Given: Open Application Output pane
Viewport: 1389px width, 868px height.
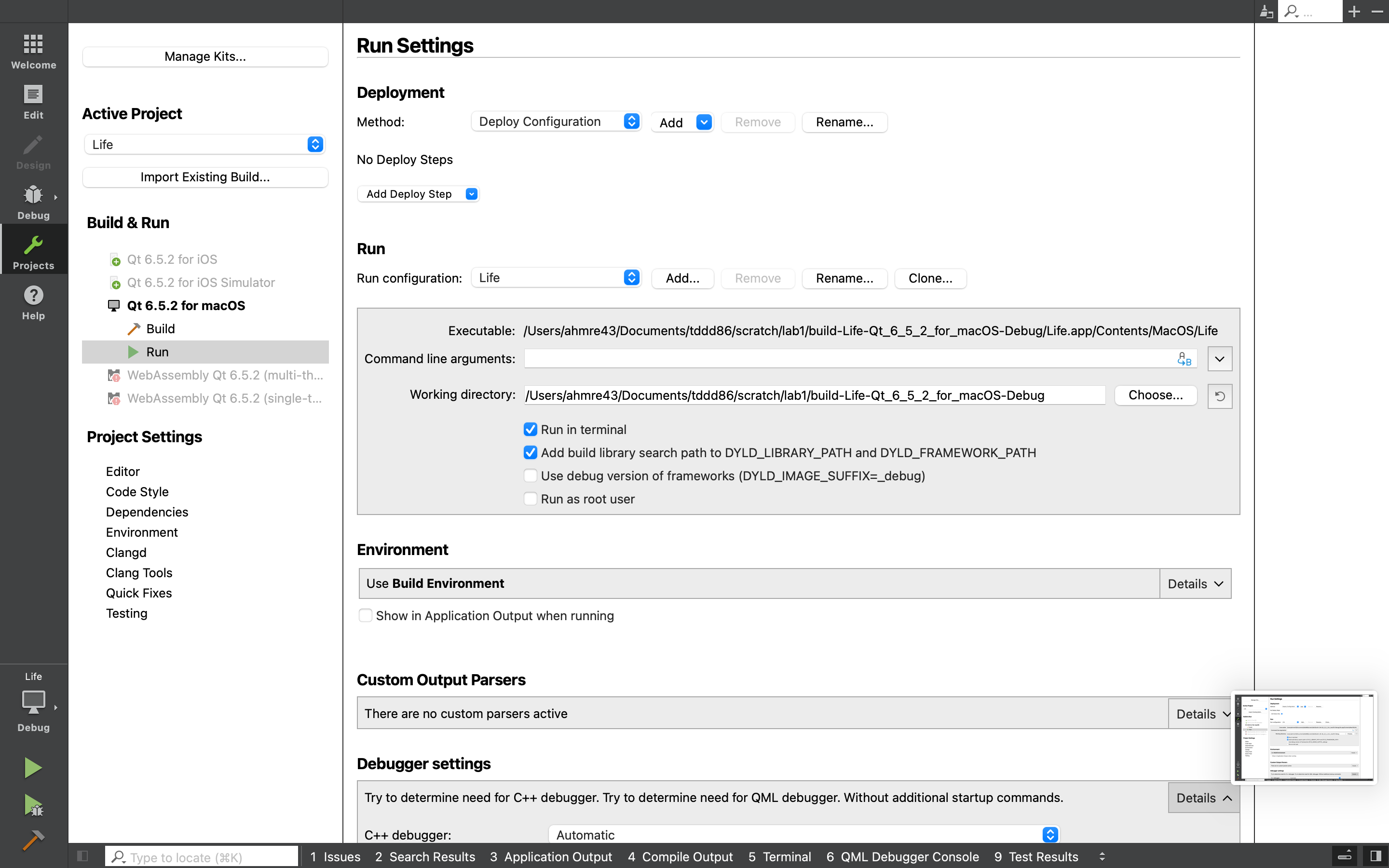Looking at the screenshot, I should [x=551, y=856].
